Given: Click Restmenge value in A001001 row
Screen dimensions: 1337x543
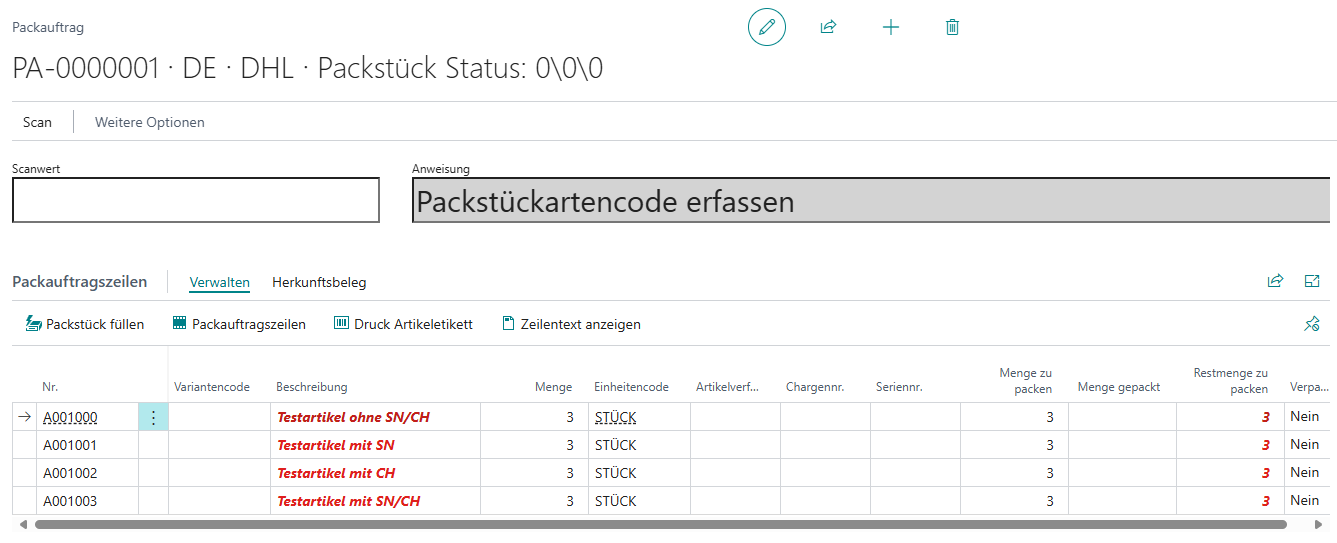Looking at the screenshot, I should [x=1265, y=445].
